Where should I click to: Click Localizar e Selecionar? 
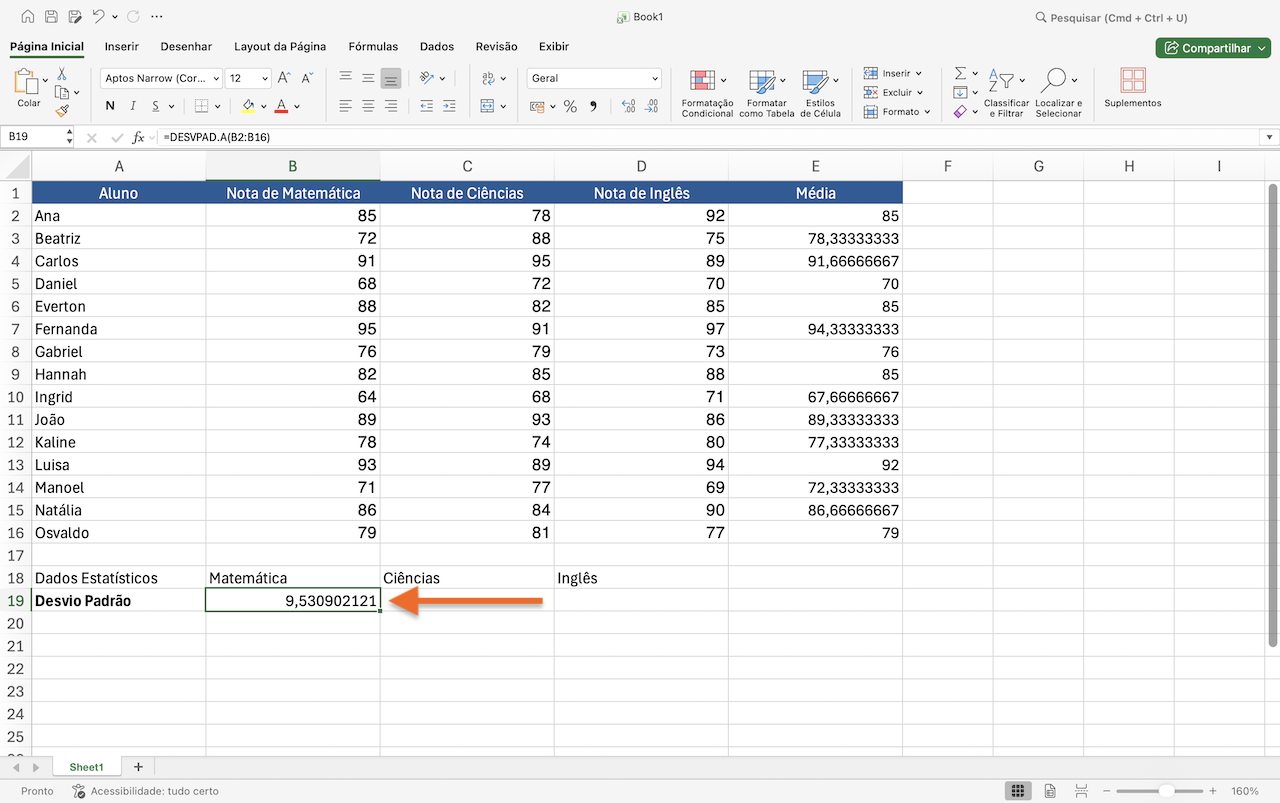click(x=1058, y=93)
